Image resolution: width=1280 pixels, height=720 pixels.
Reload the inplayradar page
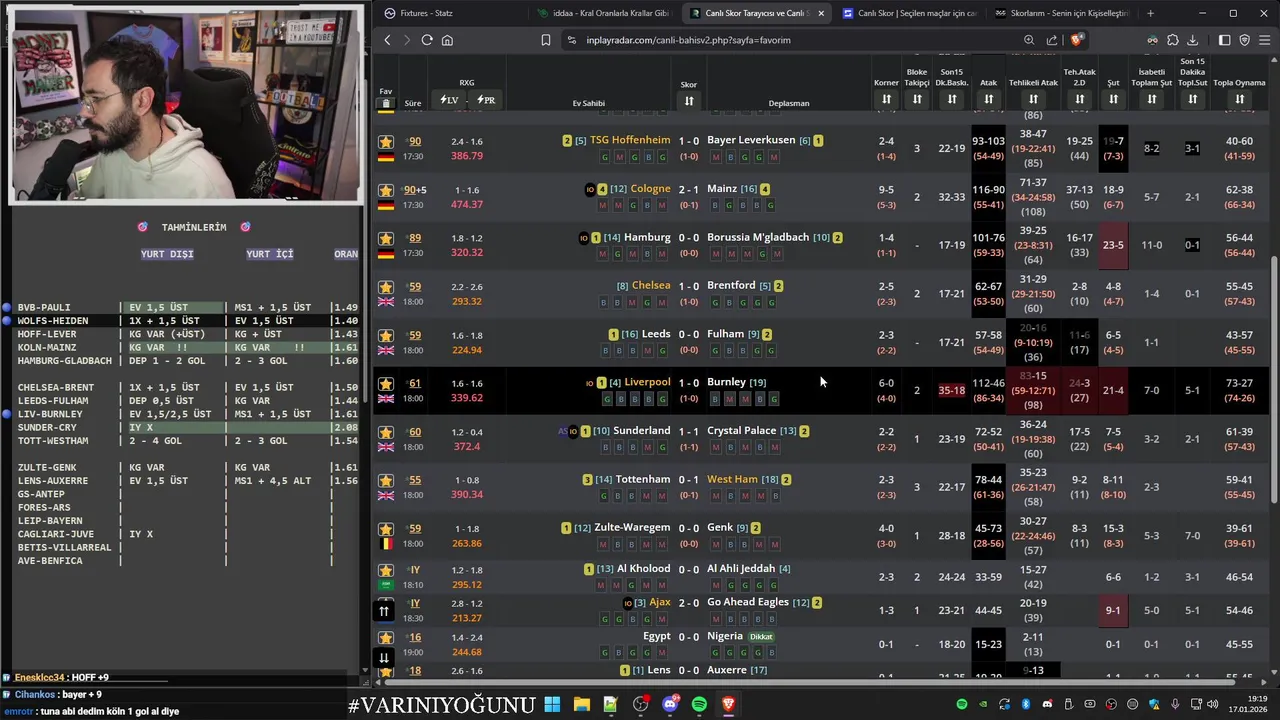427,40
